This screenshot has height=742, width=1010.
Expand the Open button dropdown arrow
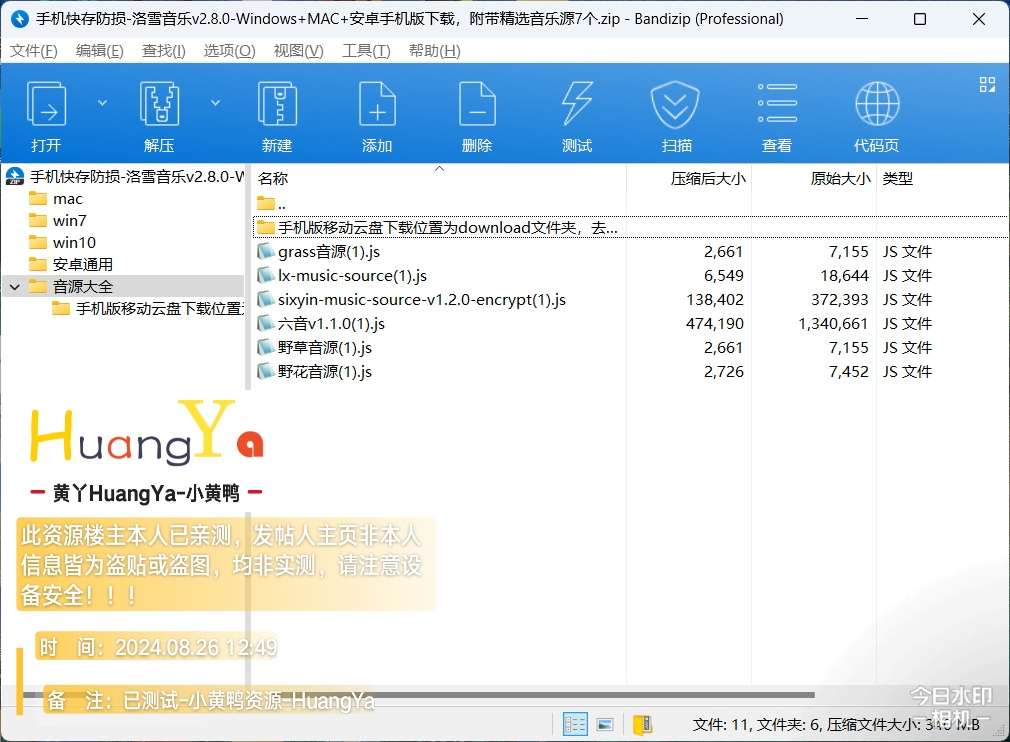(x=102, y=102)
